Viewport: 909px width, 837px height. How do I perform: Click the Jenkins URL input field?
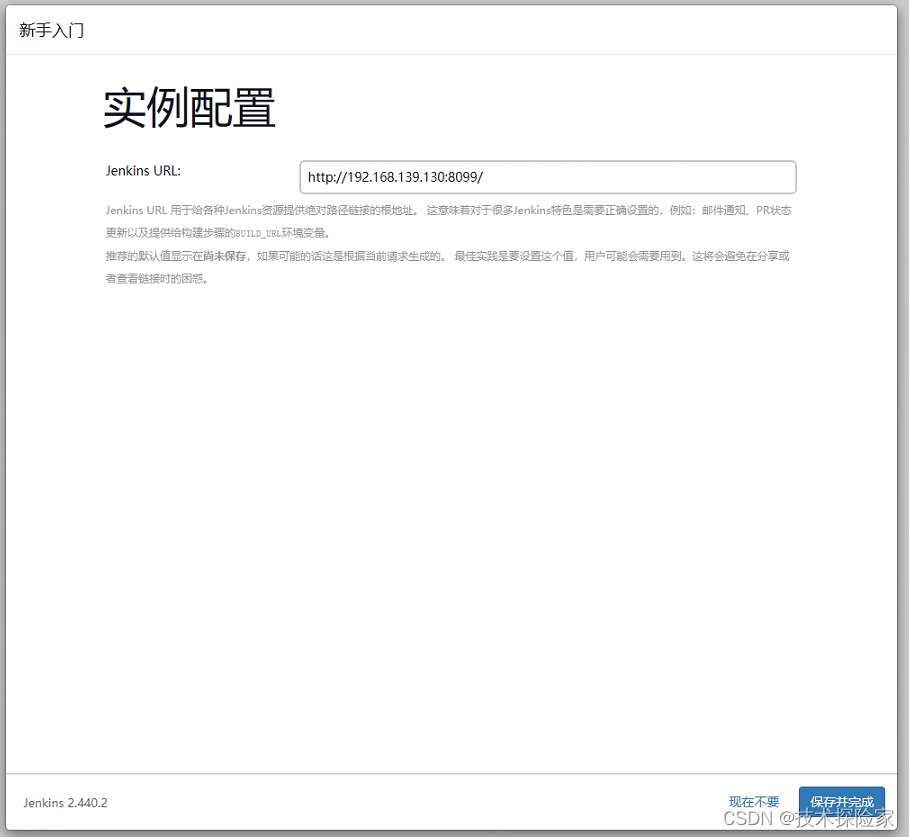[548, 177]
